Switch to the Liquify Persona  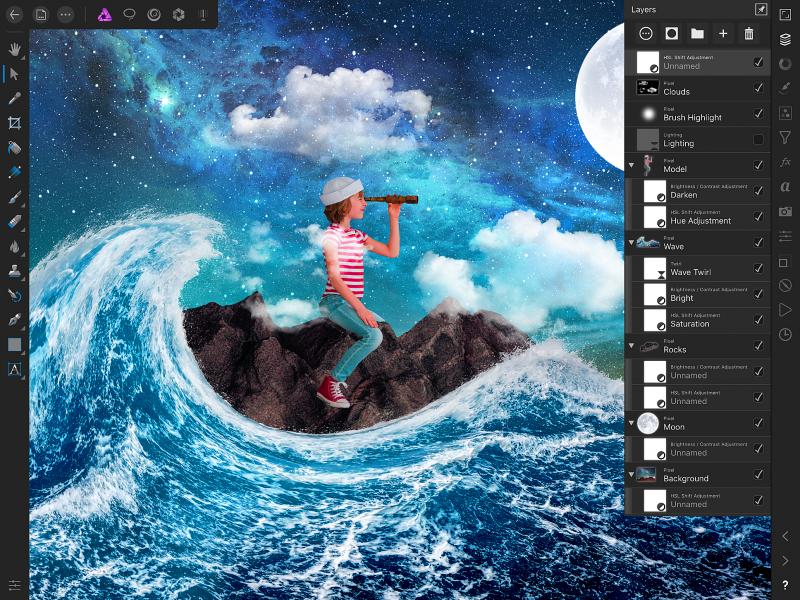154,14
